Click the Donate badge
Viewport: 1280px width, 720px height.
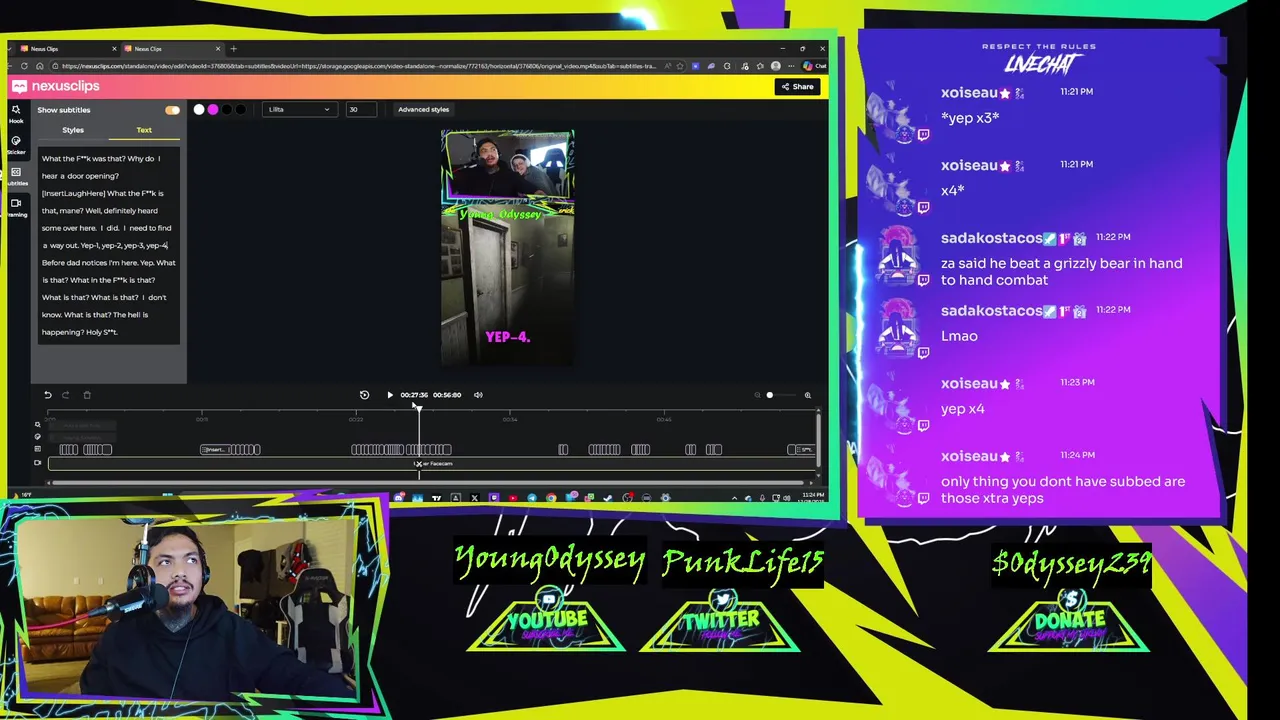(x=1069, y=622)
